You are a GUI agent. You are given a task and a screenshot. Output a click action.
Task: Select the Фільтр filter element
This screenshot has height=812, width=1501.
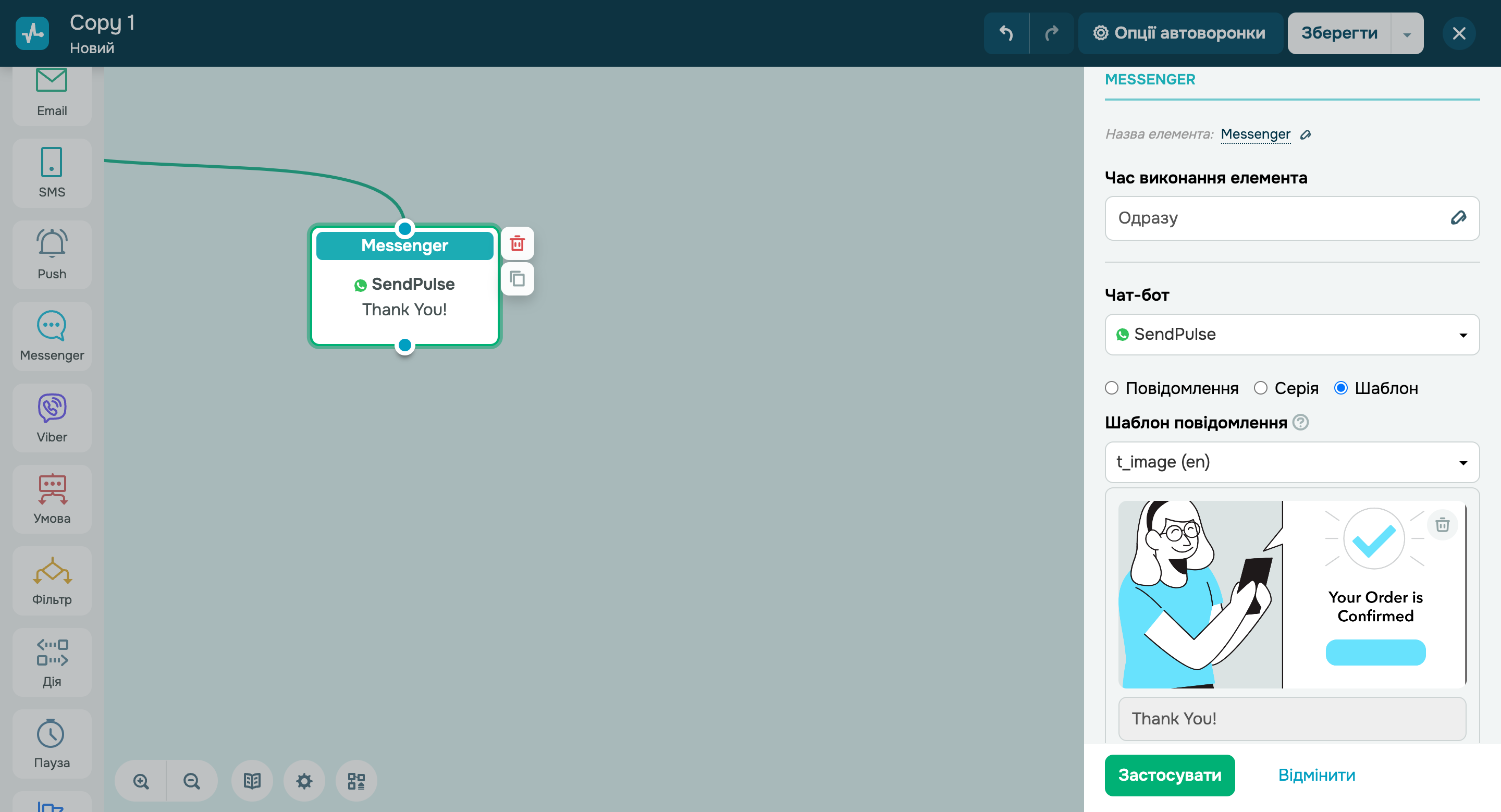[52, 580]
